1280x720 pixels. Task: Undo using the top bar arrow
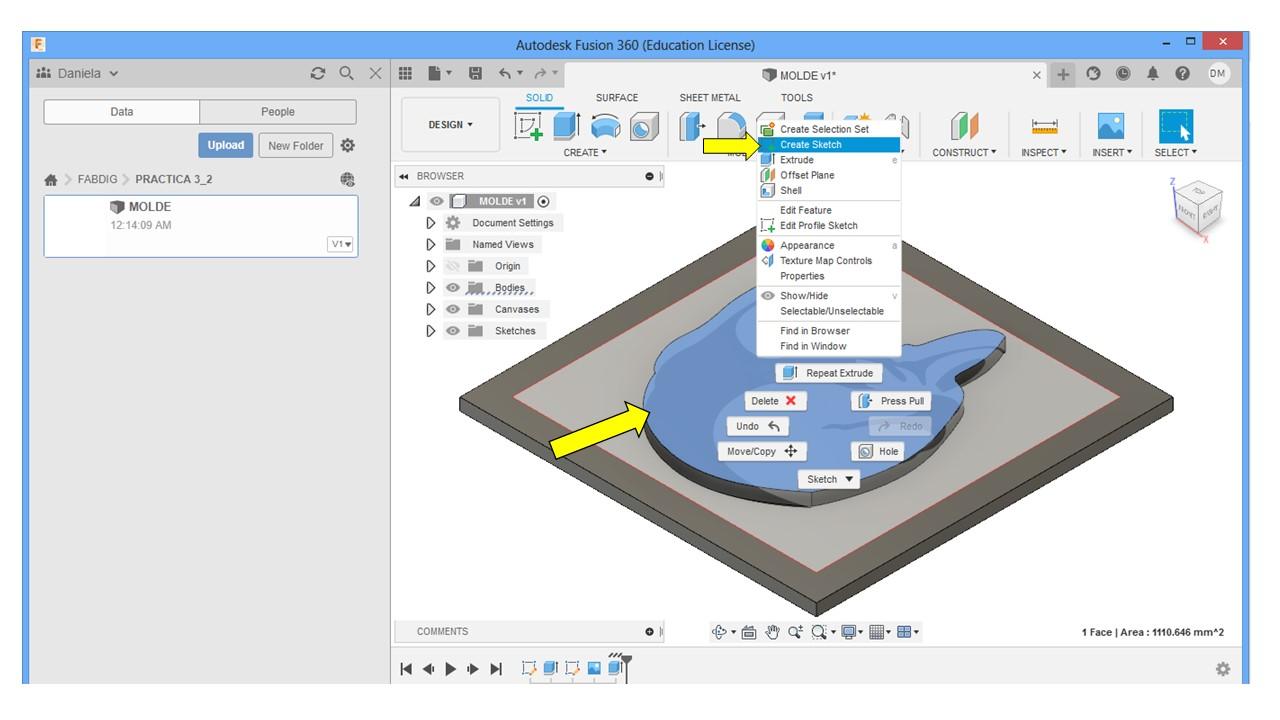(505, 74)
